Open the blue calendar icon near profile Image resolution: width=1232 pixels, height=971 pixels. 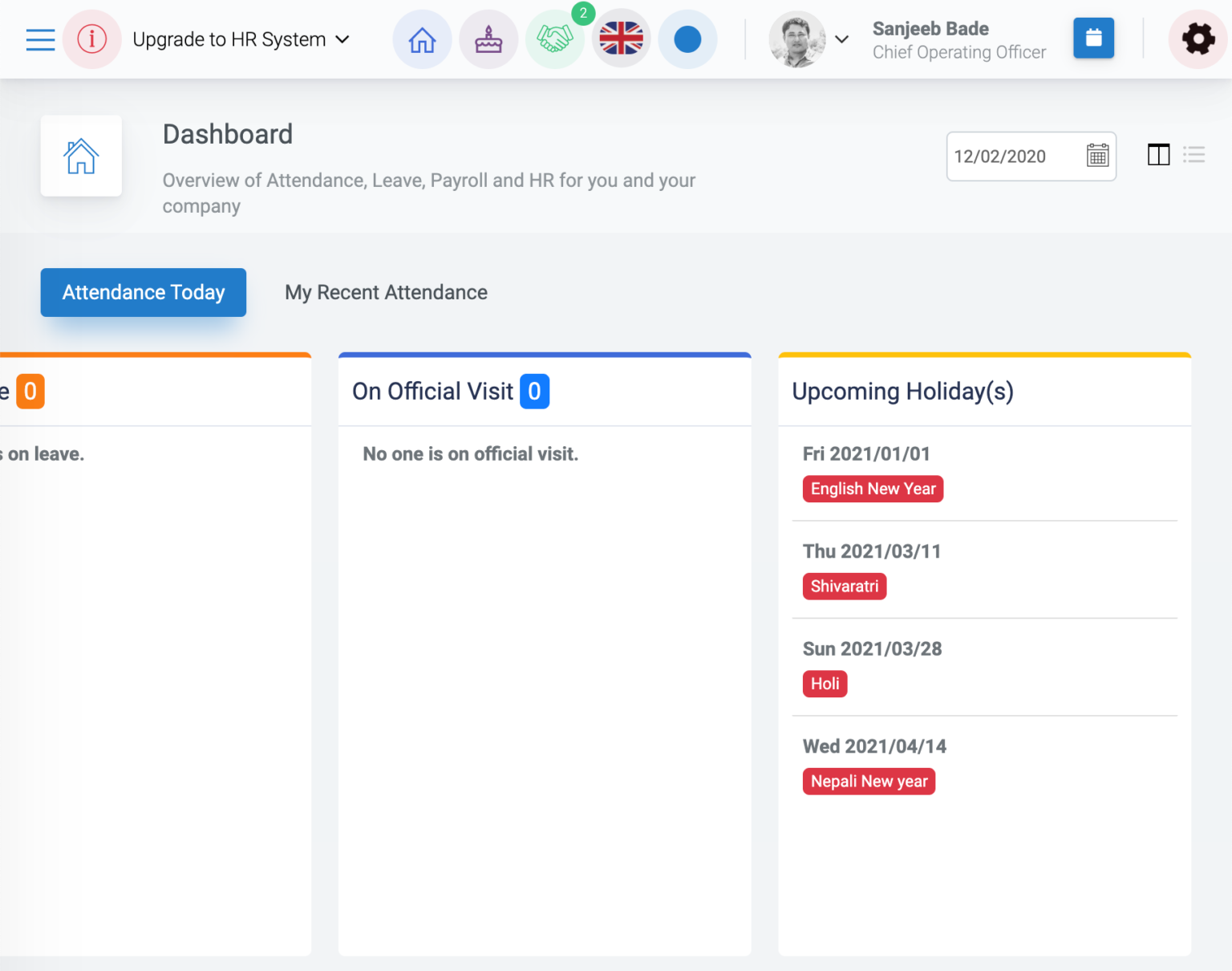(x=1093, y=39)
